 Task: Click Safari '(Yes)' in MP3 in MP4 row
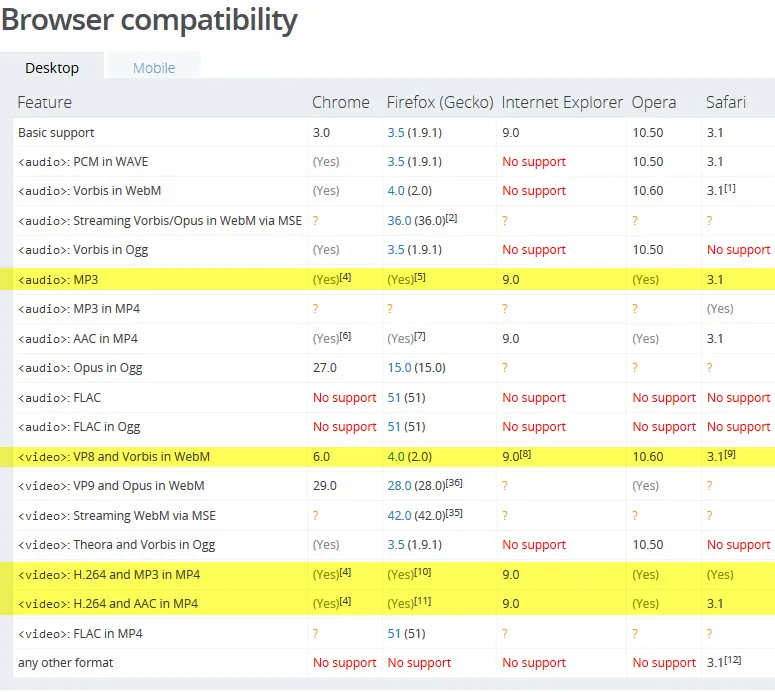coord(720,309)
